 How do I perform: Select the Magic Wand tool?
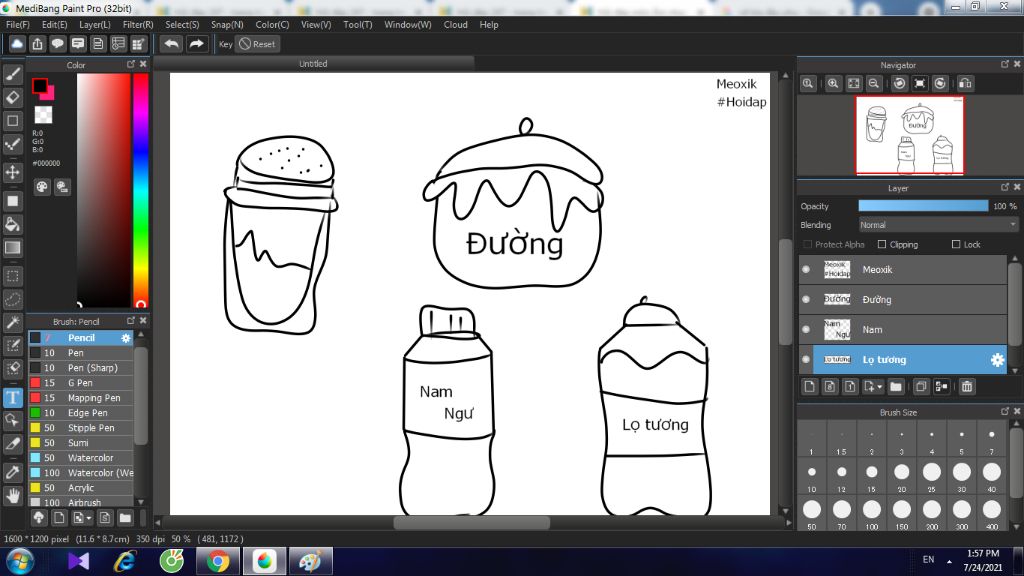point(12,322)
